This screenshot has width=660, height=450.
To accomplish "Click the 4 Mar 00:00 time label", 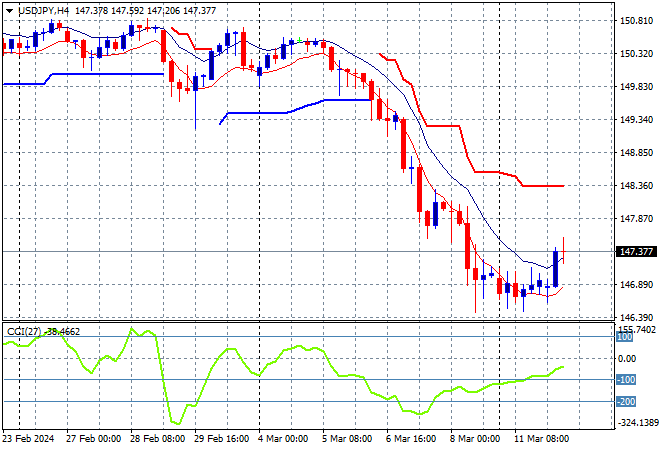I will (x=281, y=438).
